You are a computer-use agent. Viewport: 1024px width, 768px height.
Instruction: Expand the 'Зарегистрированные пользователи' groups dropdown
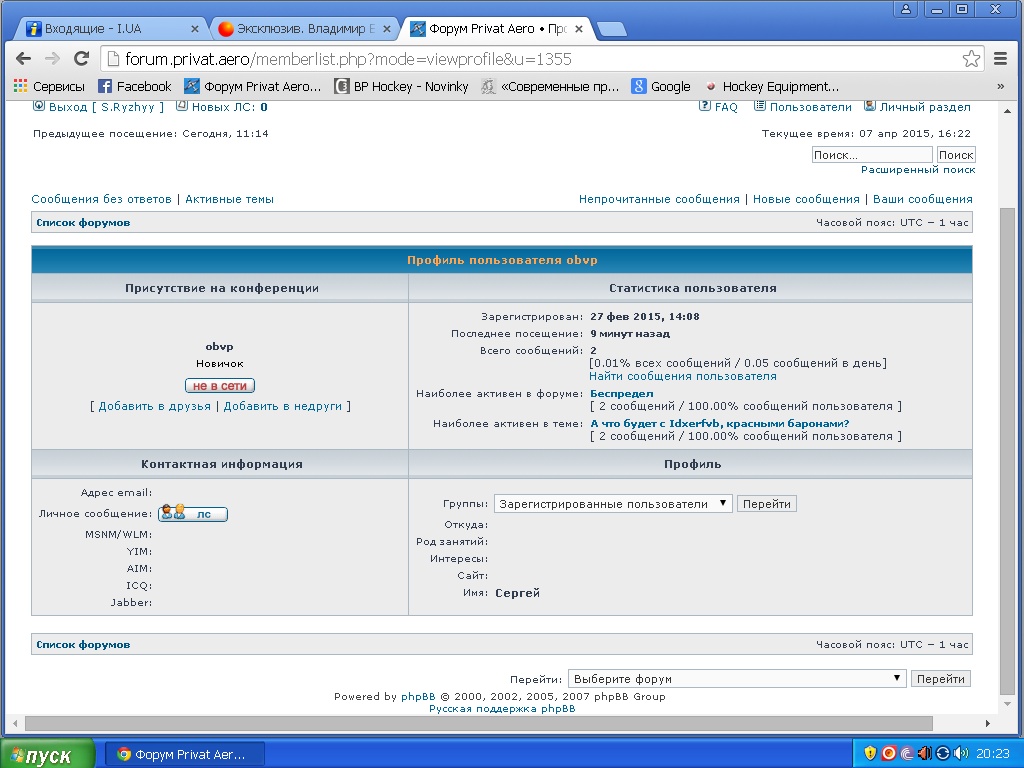tap(613, 504)
